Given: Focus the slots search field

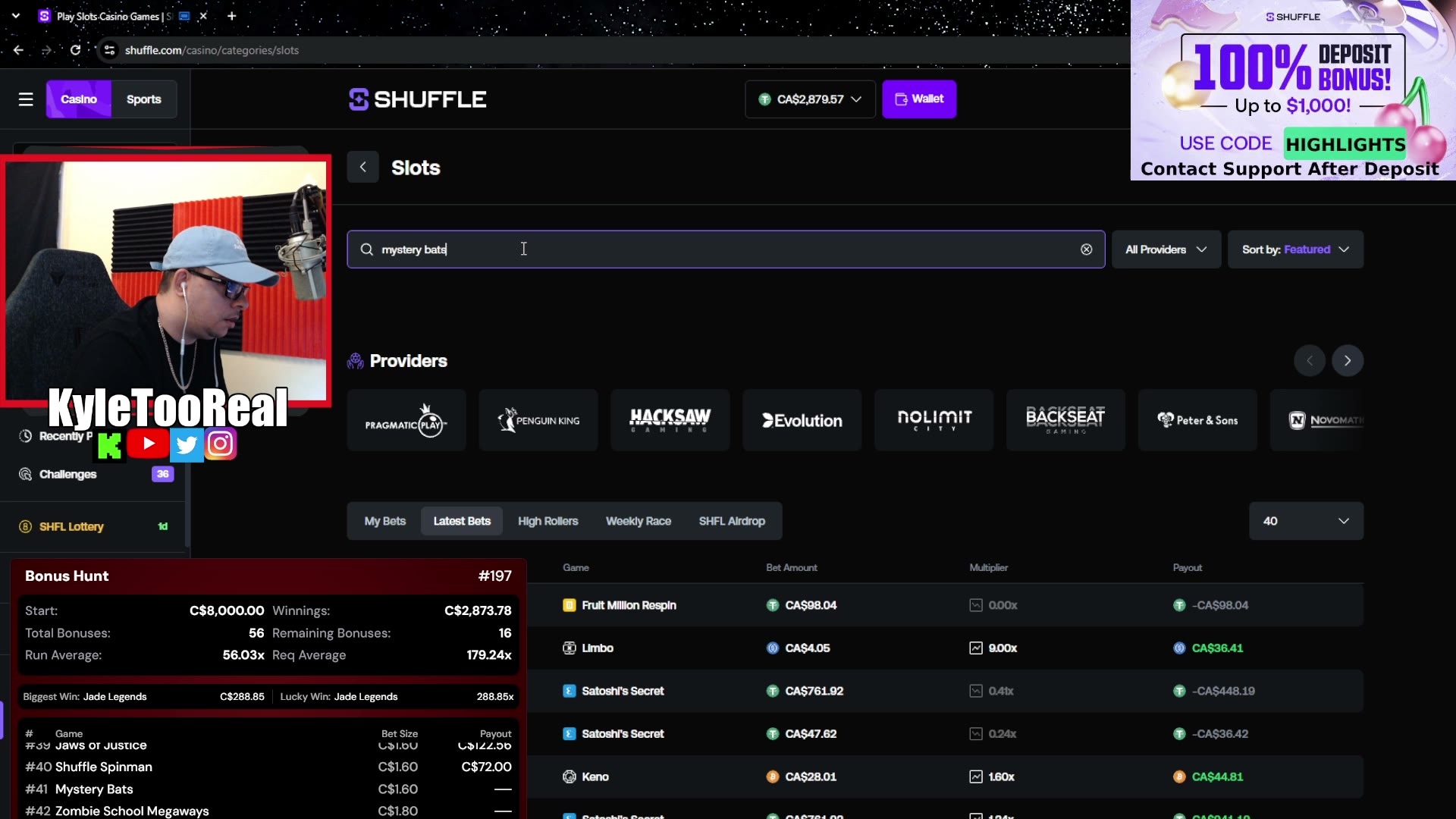Looking at the screenshot, I should 726,249.
